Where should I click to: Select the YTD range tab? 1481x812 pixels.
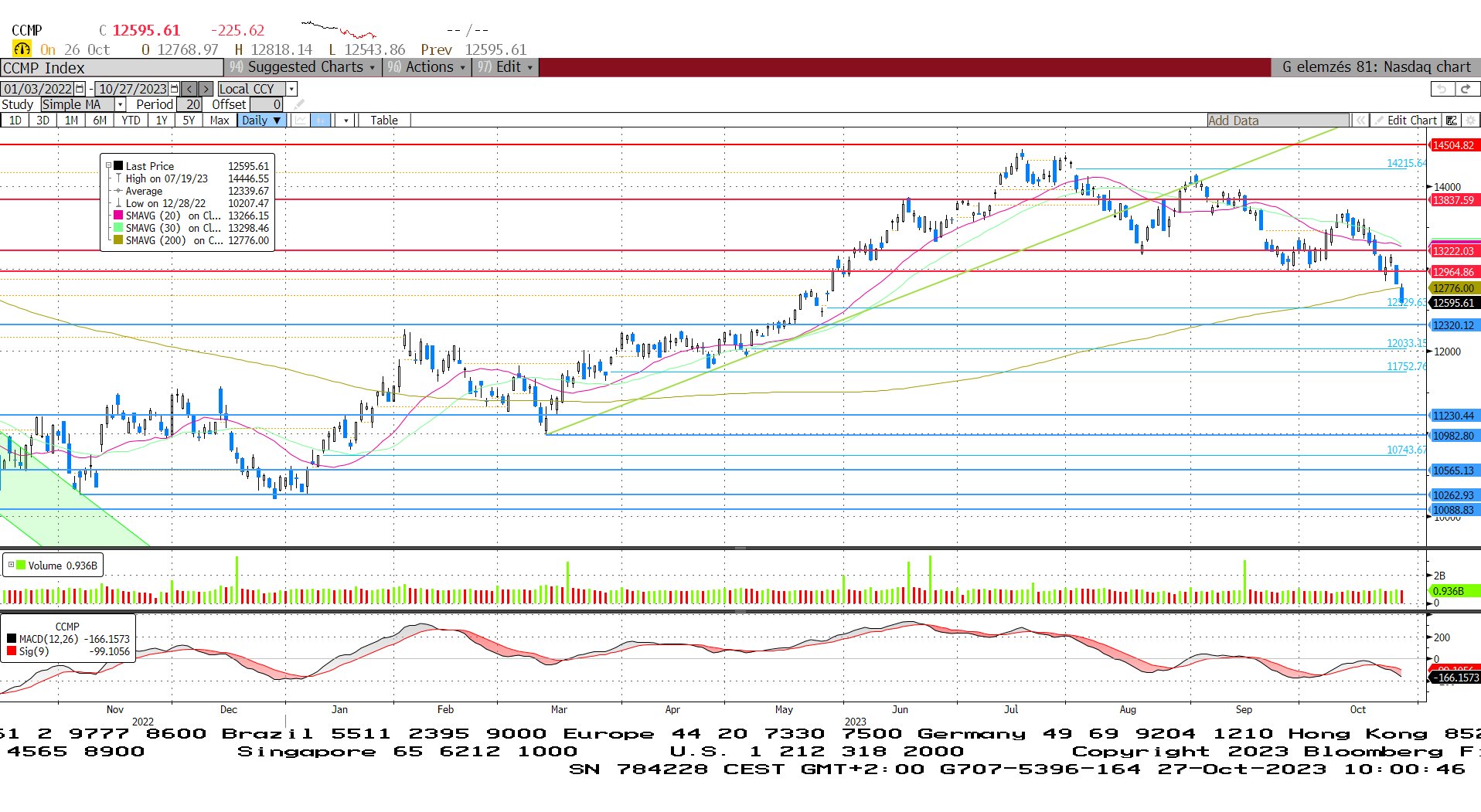point(131,121)
